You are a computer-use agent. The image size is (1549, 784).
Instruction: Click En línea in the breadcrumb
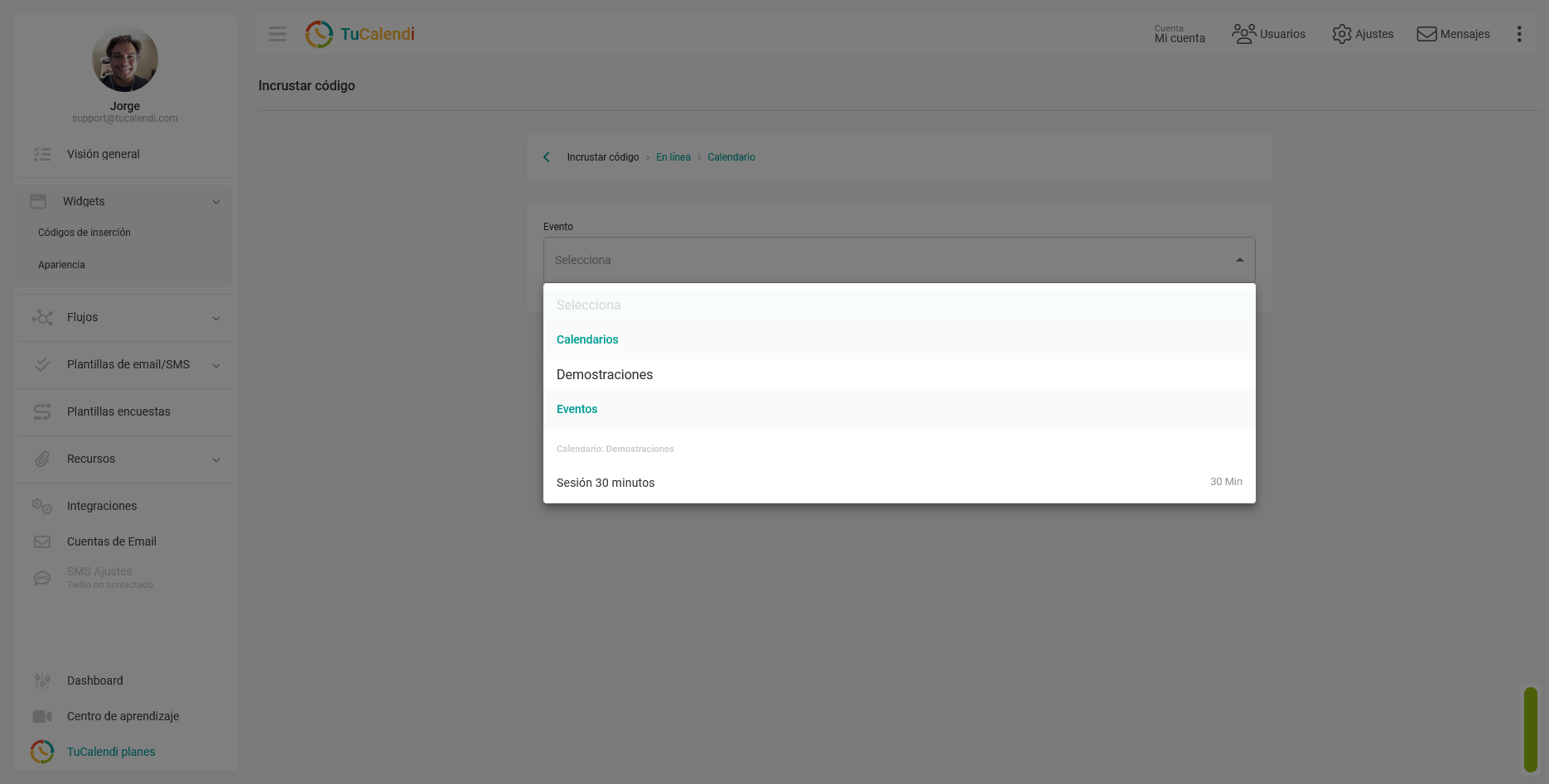click(x=673, y=157)
